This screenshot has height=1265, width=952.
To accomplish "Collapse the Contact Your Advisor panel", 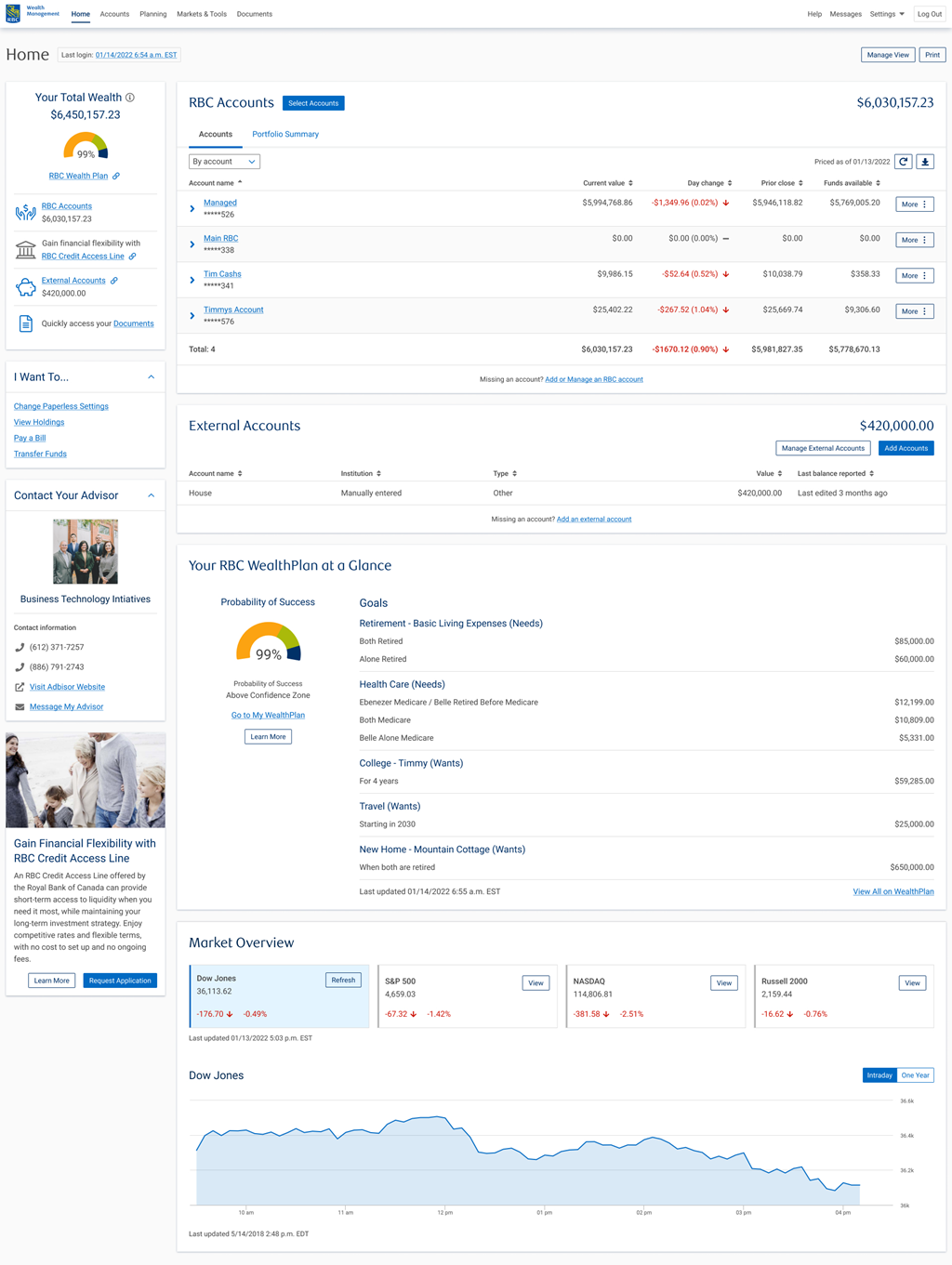I will (152, 495).
